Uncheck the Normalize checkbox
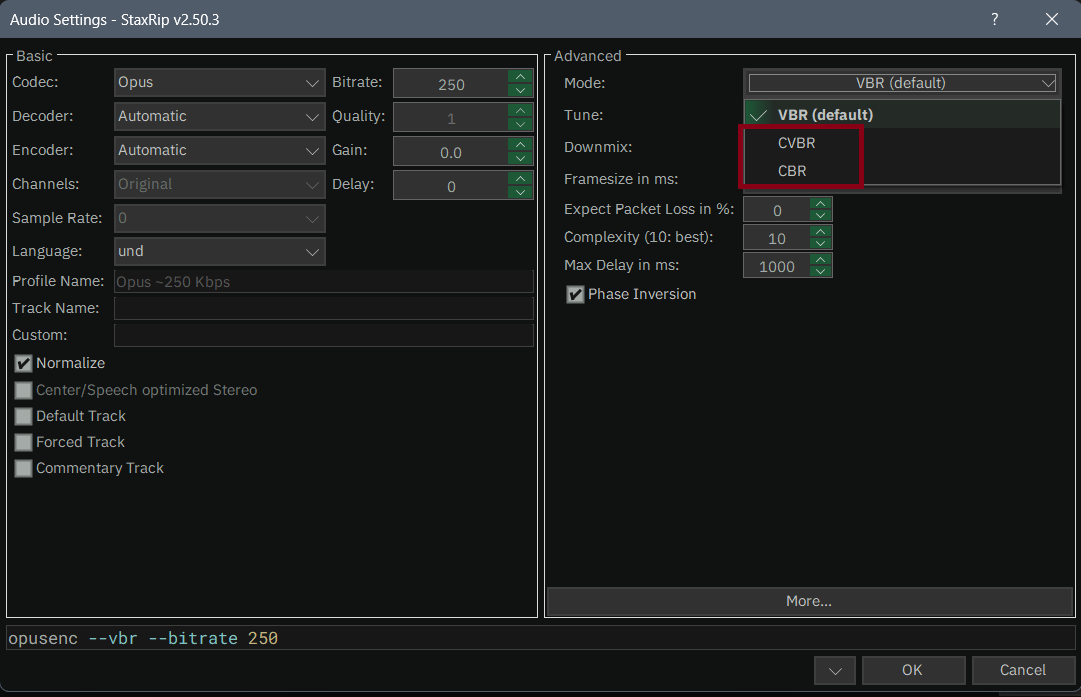The image size is (1081, 697). coord(23,363)
